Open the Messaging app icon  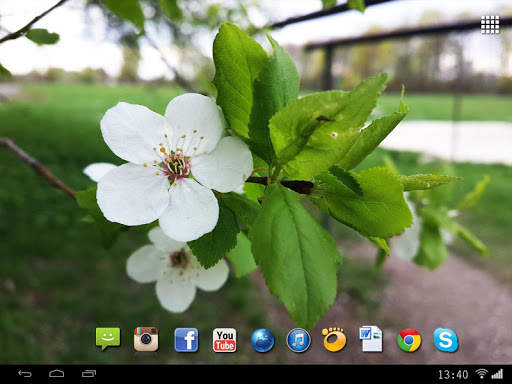coord(108,338)
